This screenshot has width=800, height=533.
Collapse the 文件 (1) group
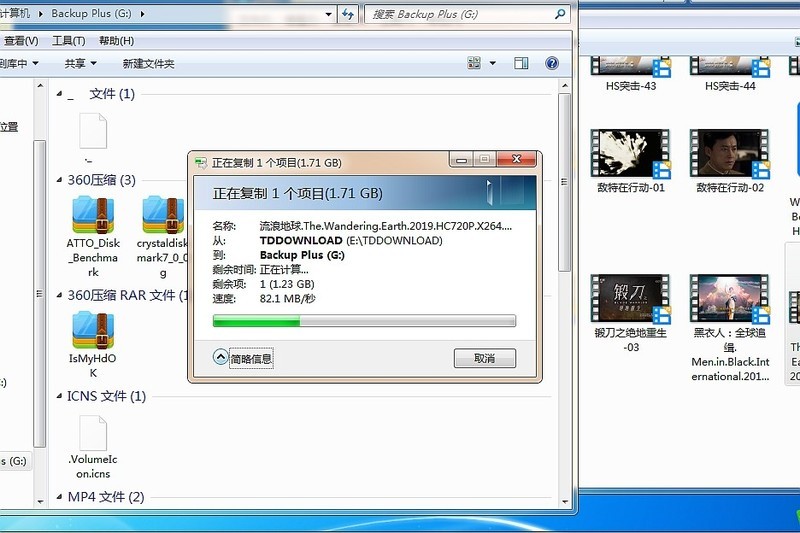[59, 94]
